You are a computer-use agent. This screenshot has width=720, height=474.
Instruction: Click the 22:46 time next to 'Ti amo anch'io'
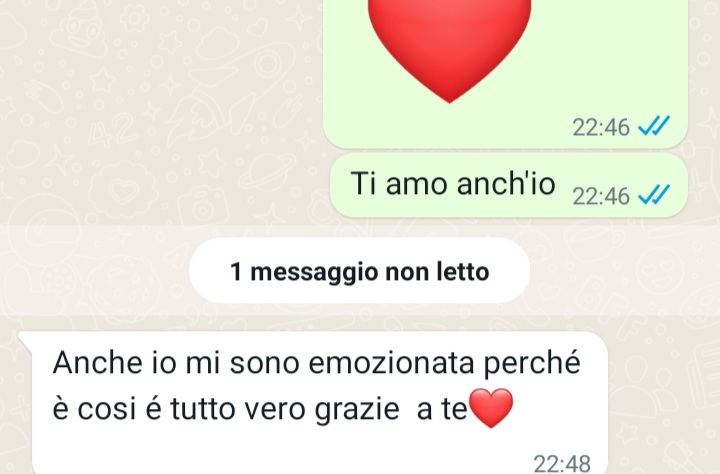(x=601, y=197)
